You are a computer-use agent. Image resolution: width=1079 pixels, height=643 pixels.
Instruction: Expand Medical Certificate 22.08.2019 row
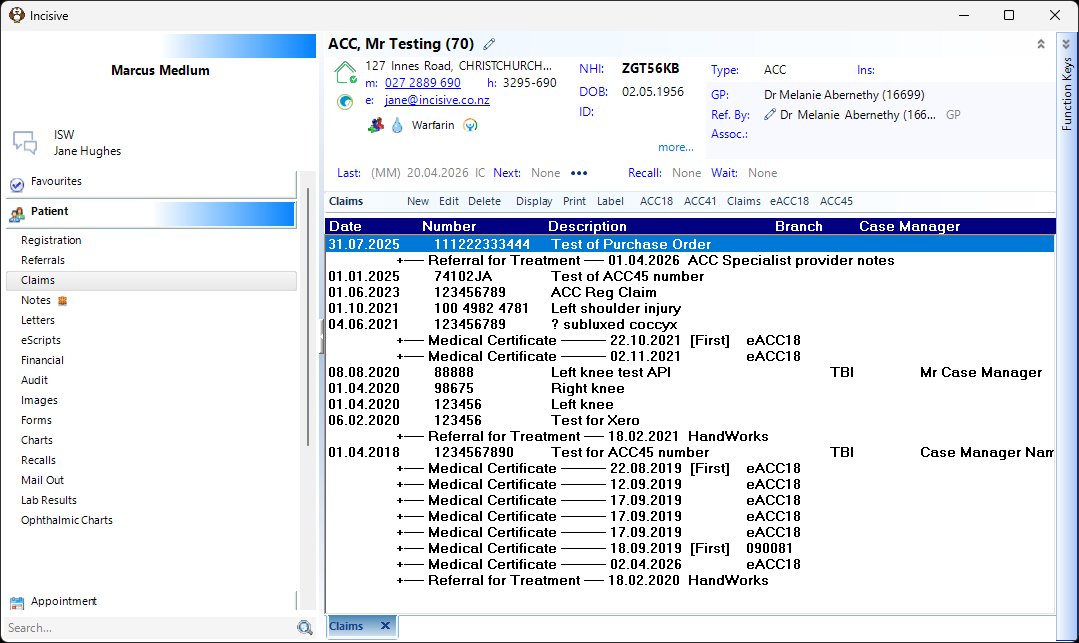tap(400, 469)
